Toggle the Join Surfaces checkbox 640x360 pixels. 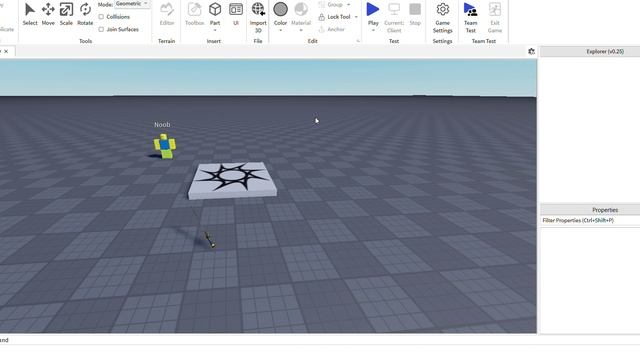pos(101,29)
